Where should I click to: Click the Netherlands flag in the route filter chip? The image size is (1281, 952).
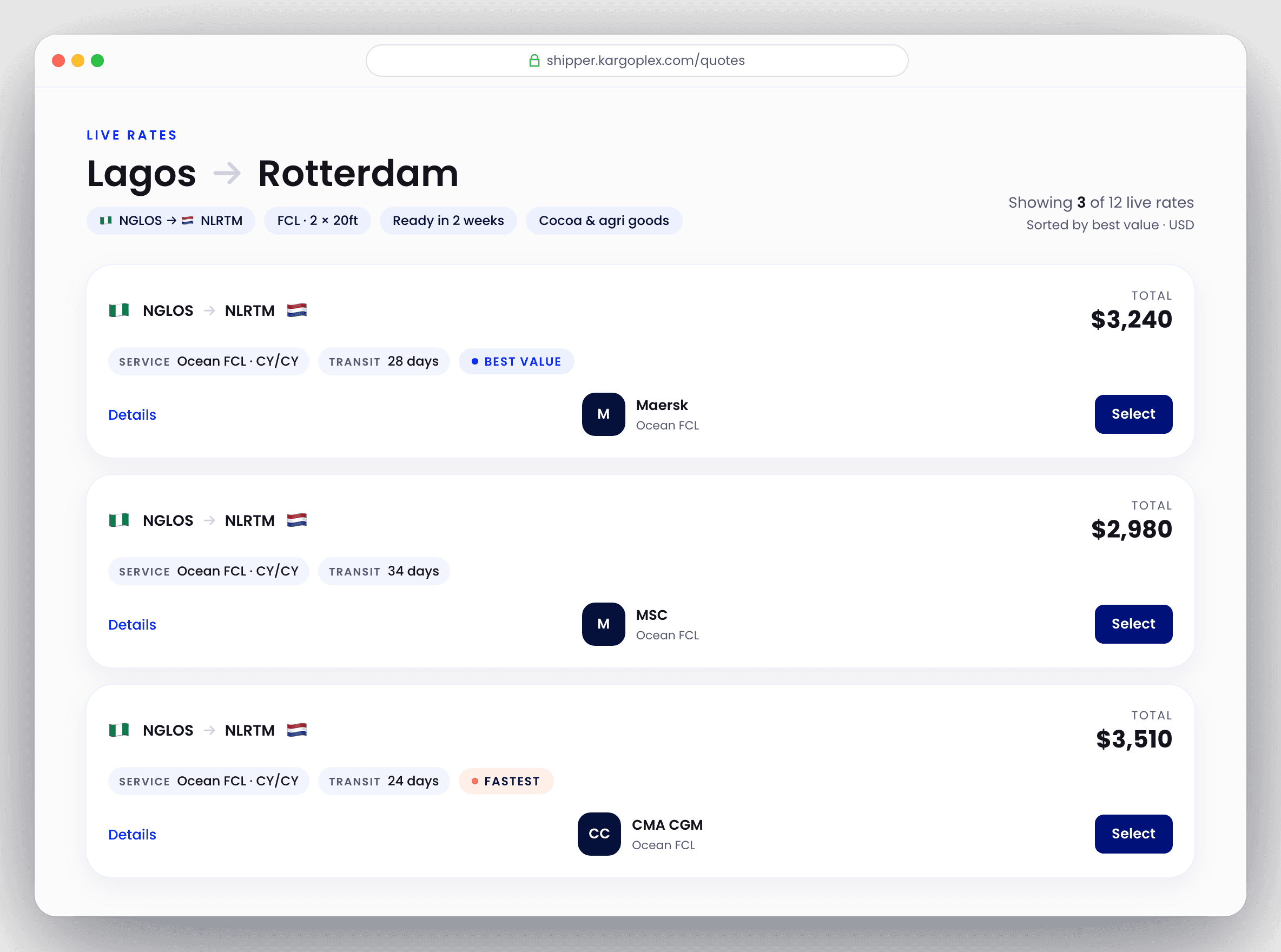[188, 221]
